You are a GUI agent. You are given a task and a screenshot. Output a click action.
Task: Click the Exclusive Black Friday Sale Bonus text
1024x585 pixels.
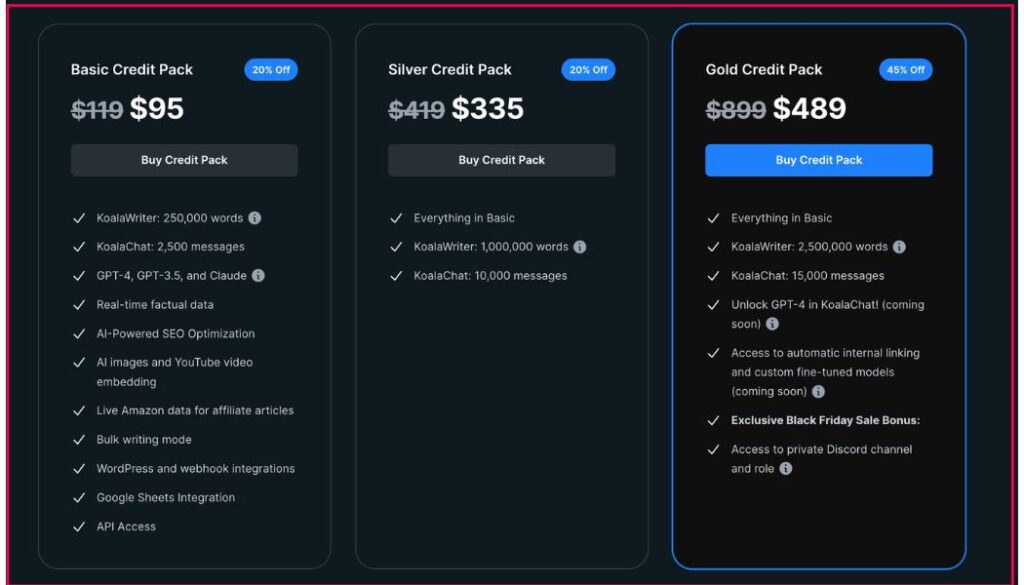tap(825, 421)
